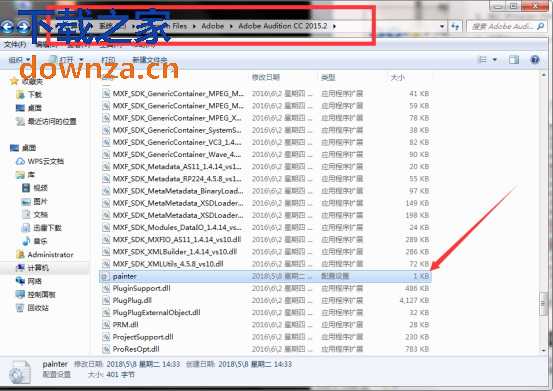The image size is (553, 391).
Task: Toggle the preview pane icon
Action: pos(514,60)
